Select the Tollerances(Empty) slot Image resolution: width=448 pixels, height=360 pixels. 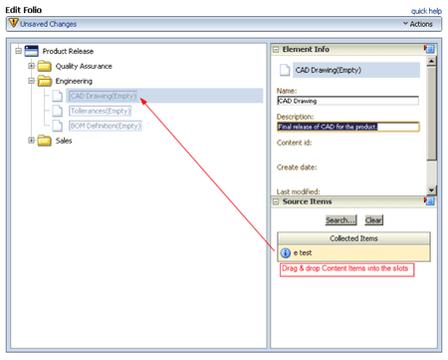click(100, 111)
